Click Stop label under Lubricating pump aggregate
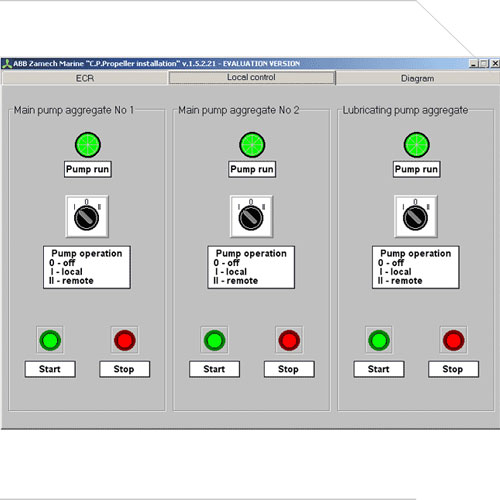The height and width of the screenshot is (500, 500). [x=453, y=369]
